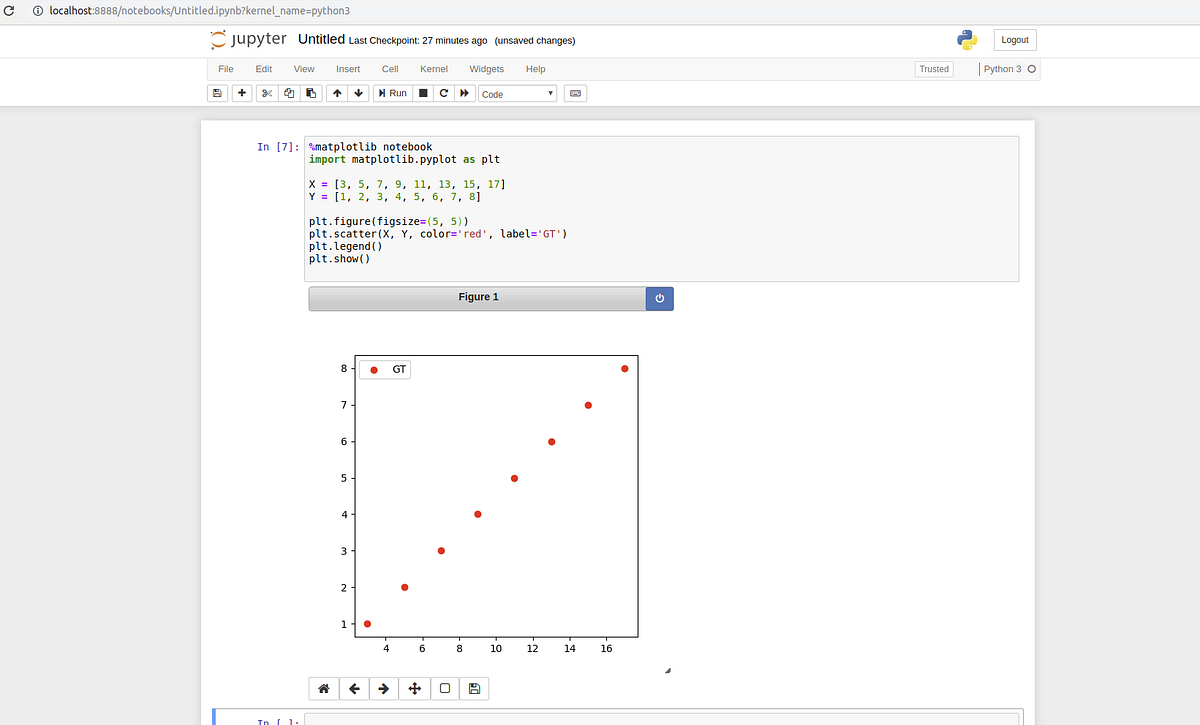Insert a new cell with the plus icon

241,93
